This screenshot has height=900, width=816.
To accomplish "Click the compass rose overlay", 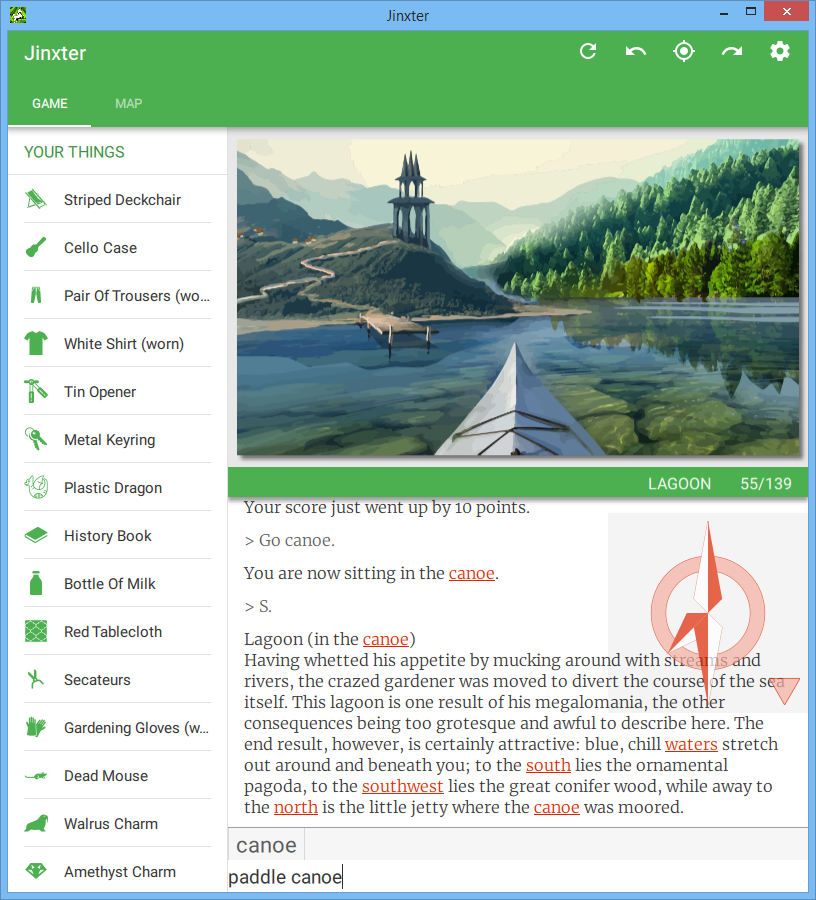I will 707,610.
